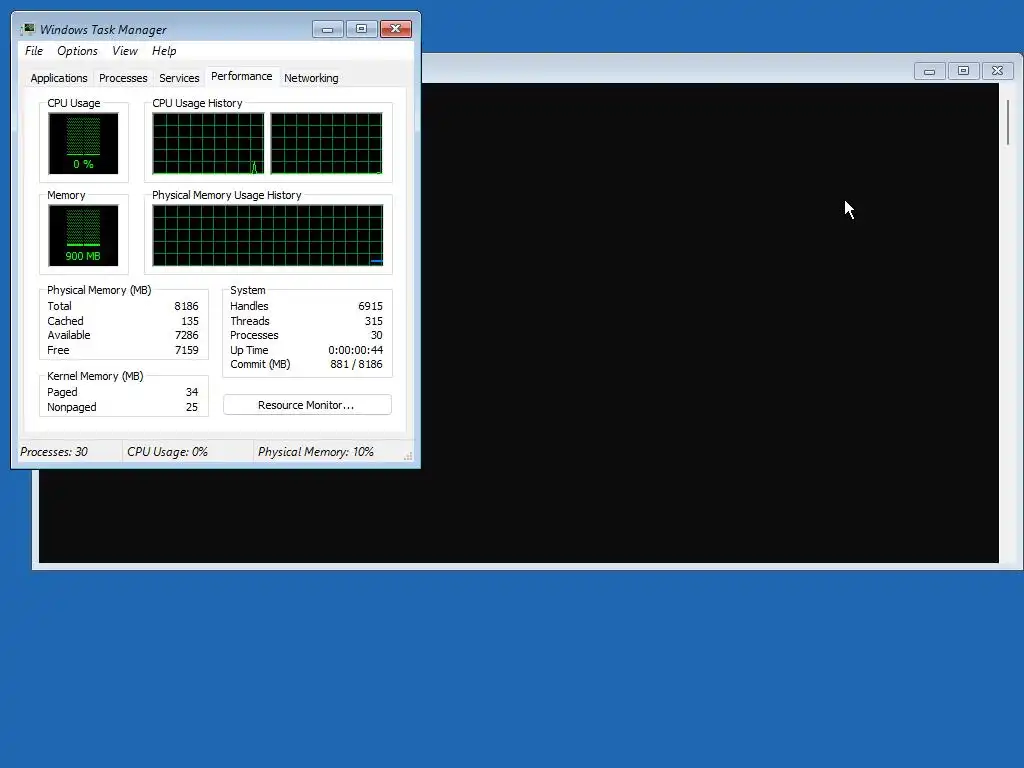Screen dimensions: 1024x768
Task: Click the Memory 900 MB gauge
Action: [83, 235]
